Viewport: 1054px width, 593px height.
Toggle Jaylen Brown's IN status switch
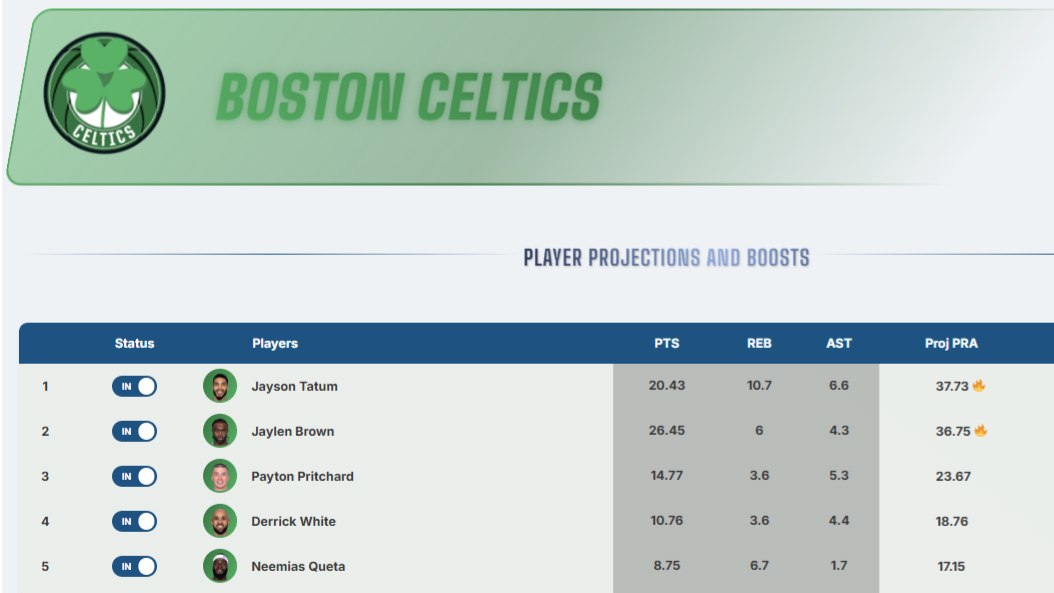pos(134,431)
